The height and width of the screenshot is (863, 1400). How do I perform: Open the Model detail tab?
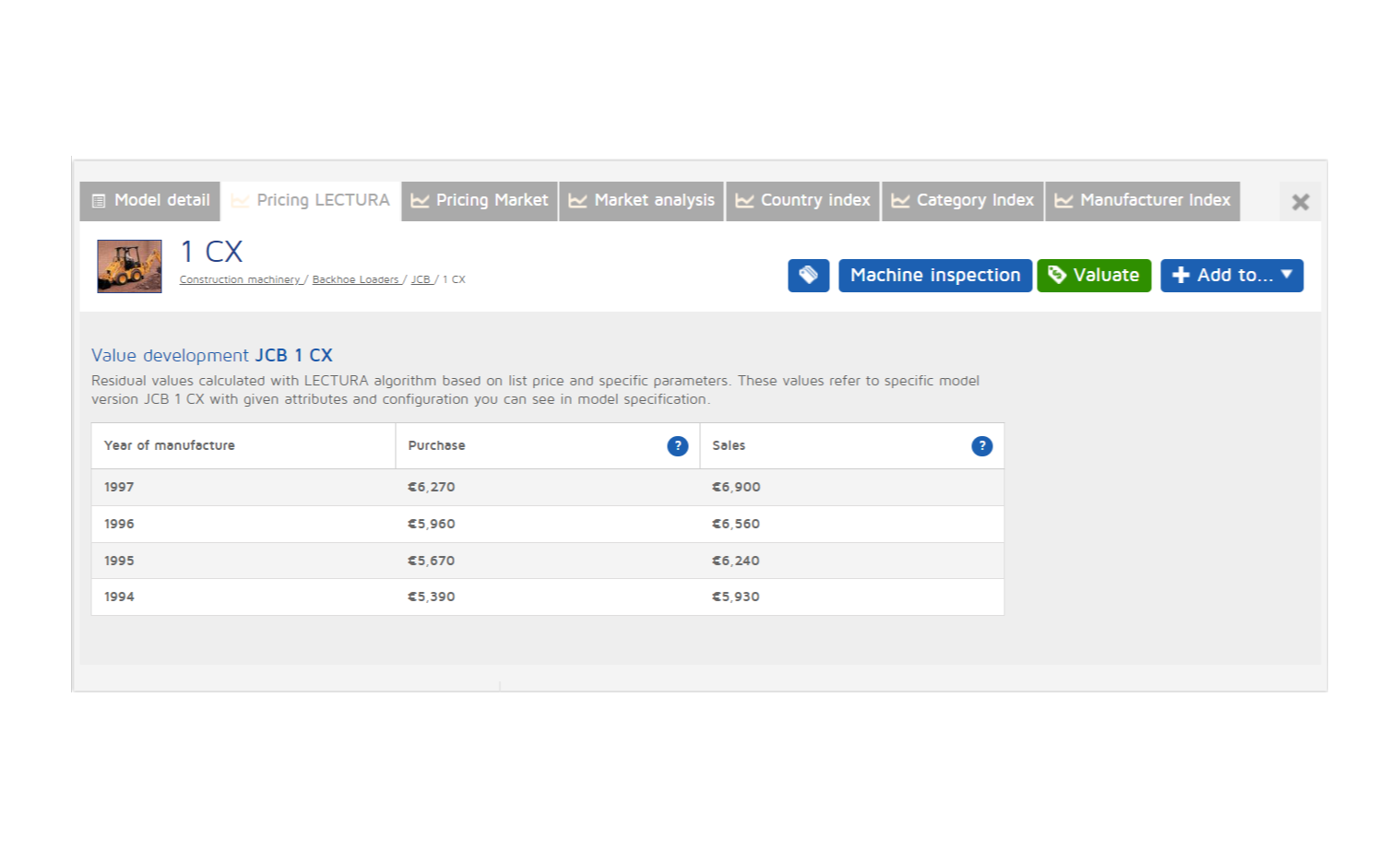tap(150, 201)
